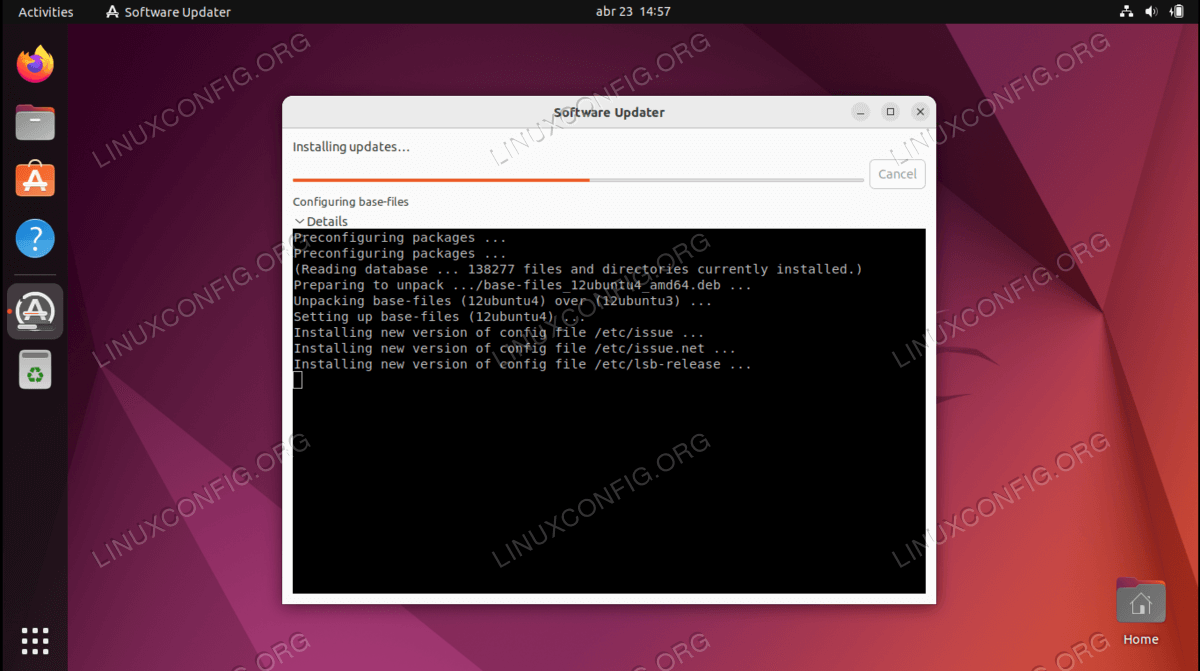Click the '/etc/issue ...' config line
This screenshot has width=1200, height=671.
(499, 333)
